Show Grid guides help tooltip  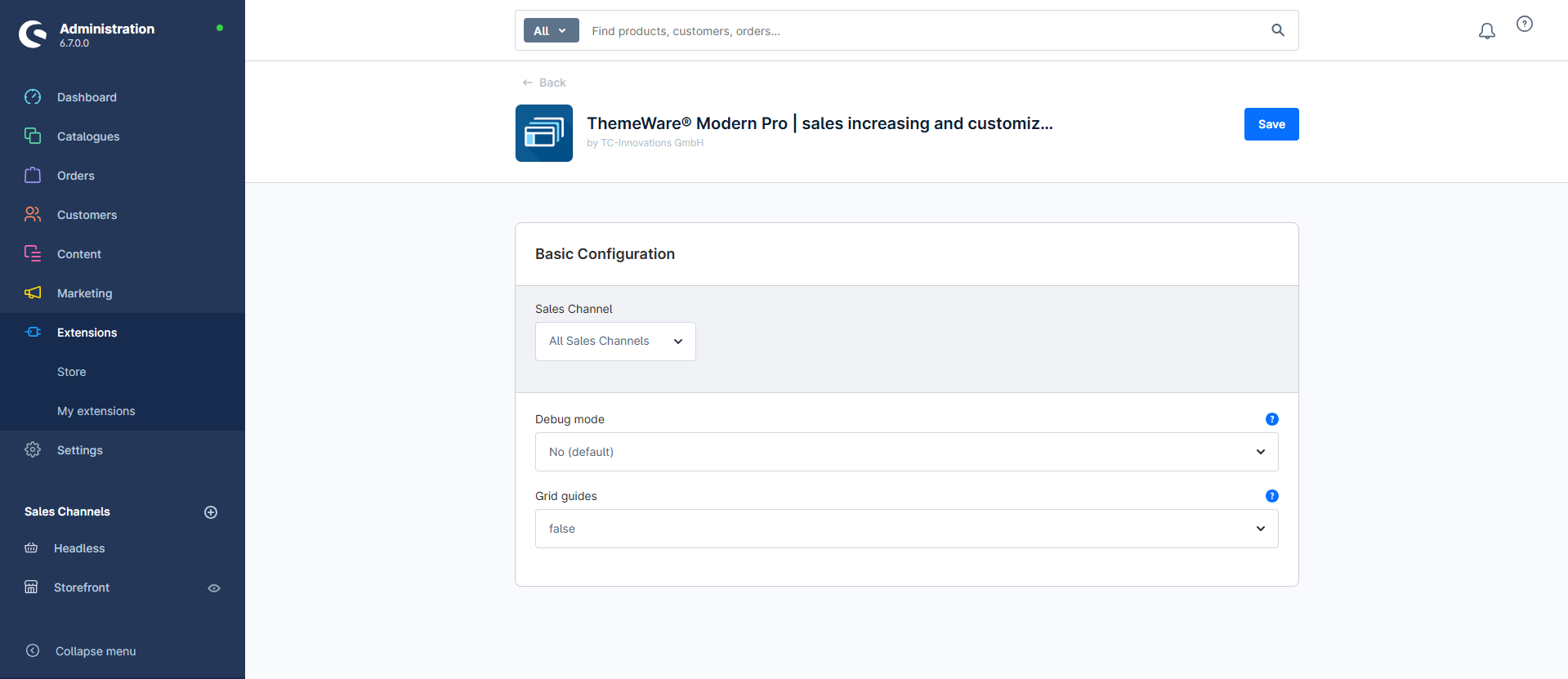point(1272,496)
